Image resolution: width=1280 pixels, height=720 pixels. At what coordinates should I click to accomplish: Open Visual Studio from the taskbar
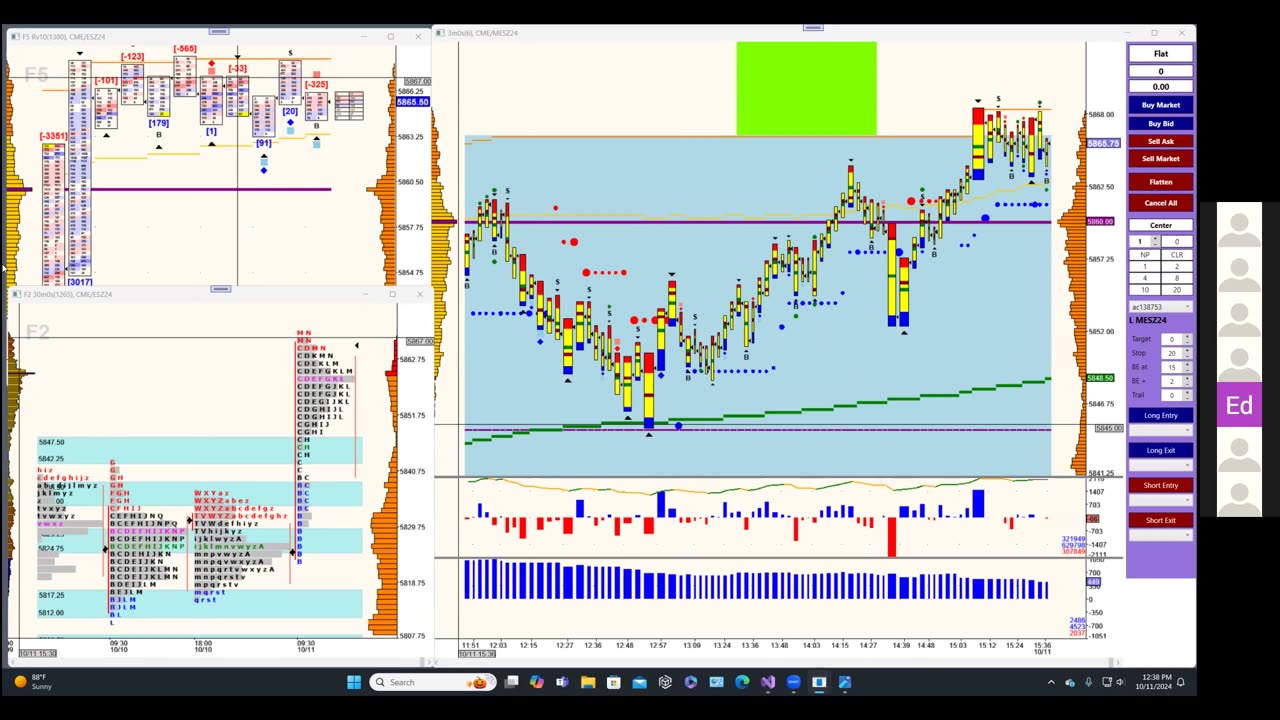click(767, 682)
